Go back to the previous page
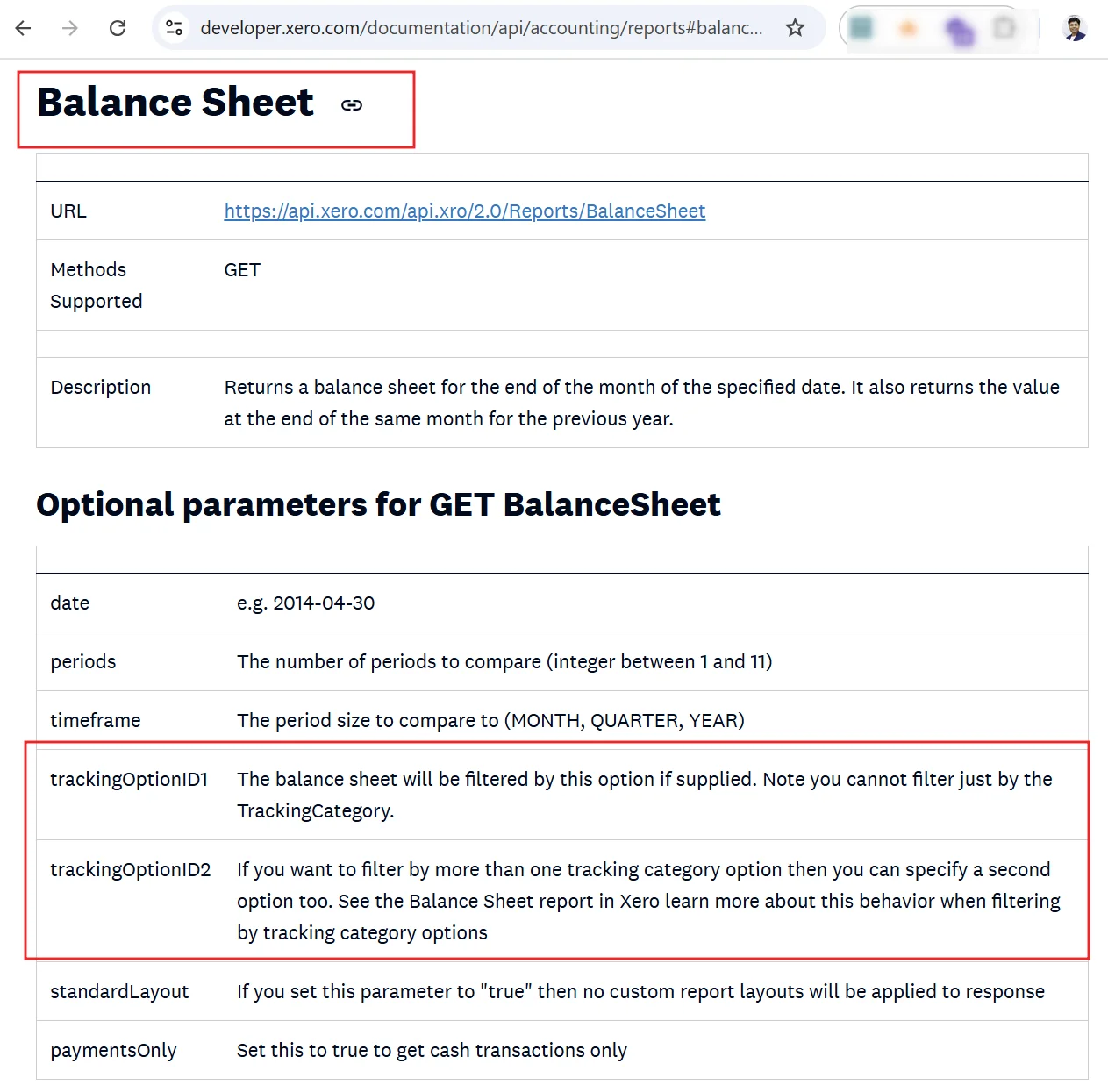 (x=24, y=28)
